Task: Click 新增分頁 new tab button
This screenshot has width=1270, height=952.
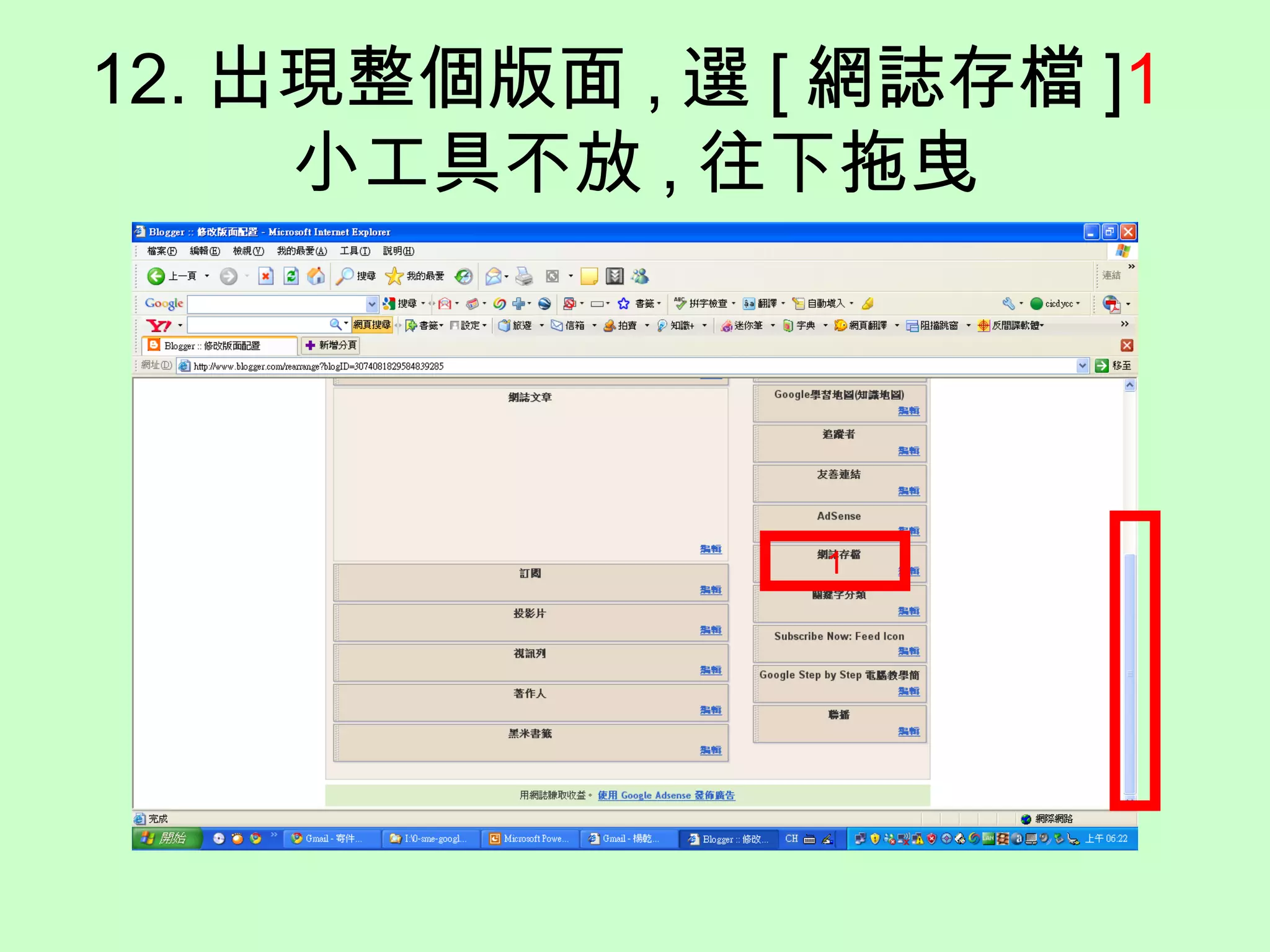Action: click(x=331, y=345)
